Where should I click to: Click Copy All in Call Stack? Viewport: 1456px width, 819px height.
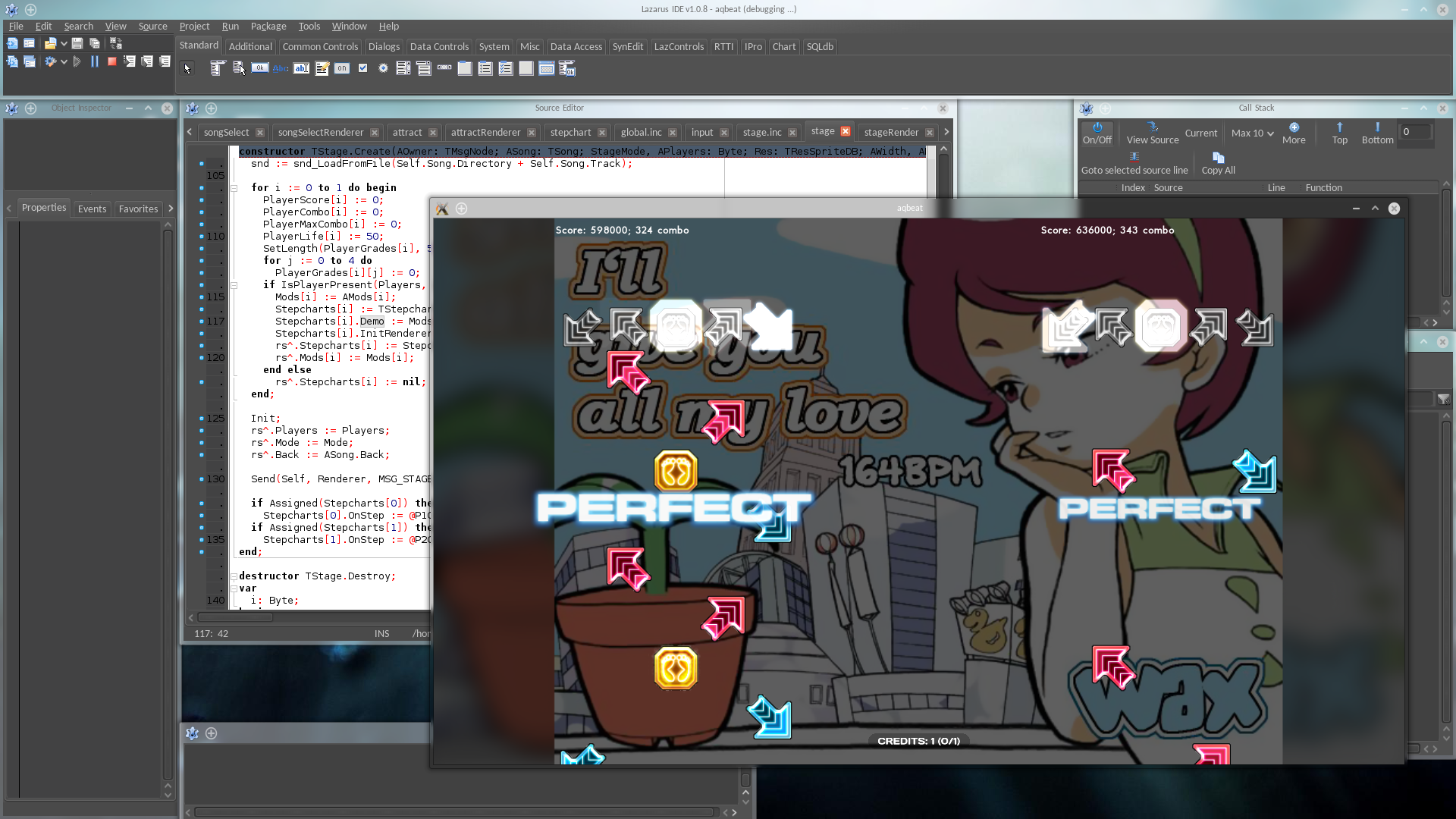point(1218,164)
